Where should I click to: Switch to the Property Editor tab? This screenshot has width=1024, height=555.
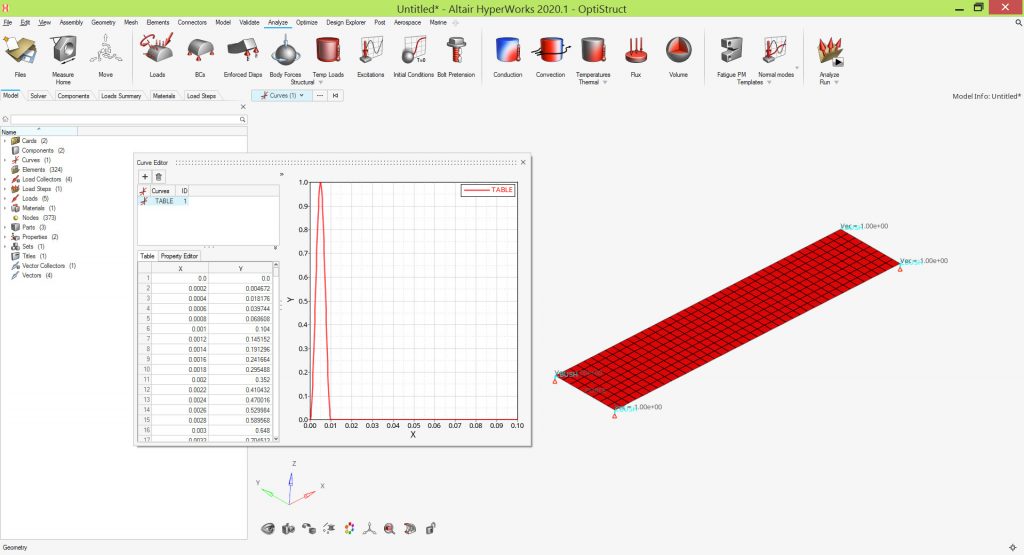179,256
